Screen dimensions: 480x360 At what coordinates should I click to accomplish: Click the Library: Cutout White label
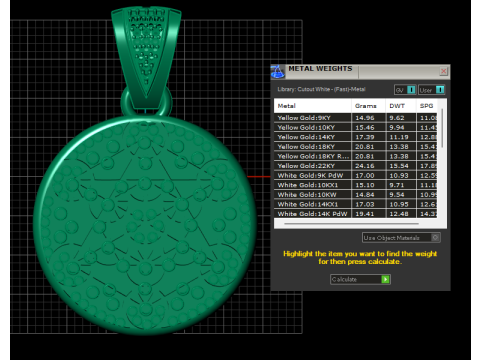(321, 89)
